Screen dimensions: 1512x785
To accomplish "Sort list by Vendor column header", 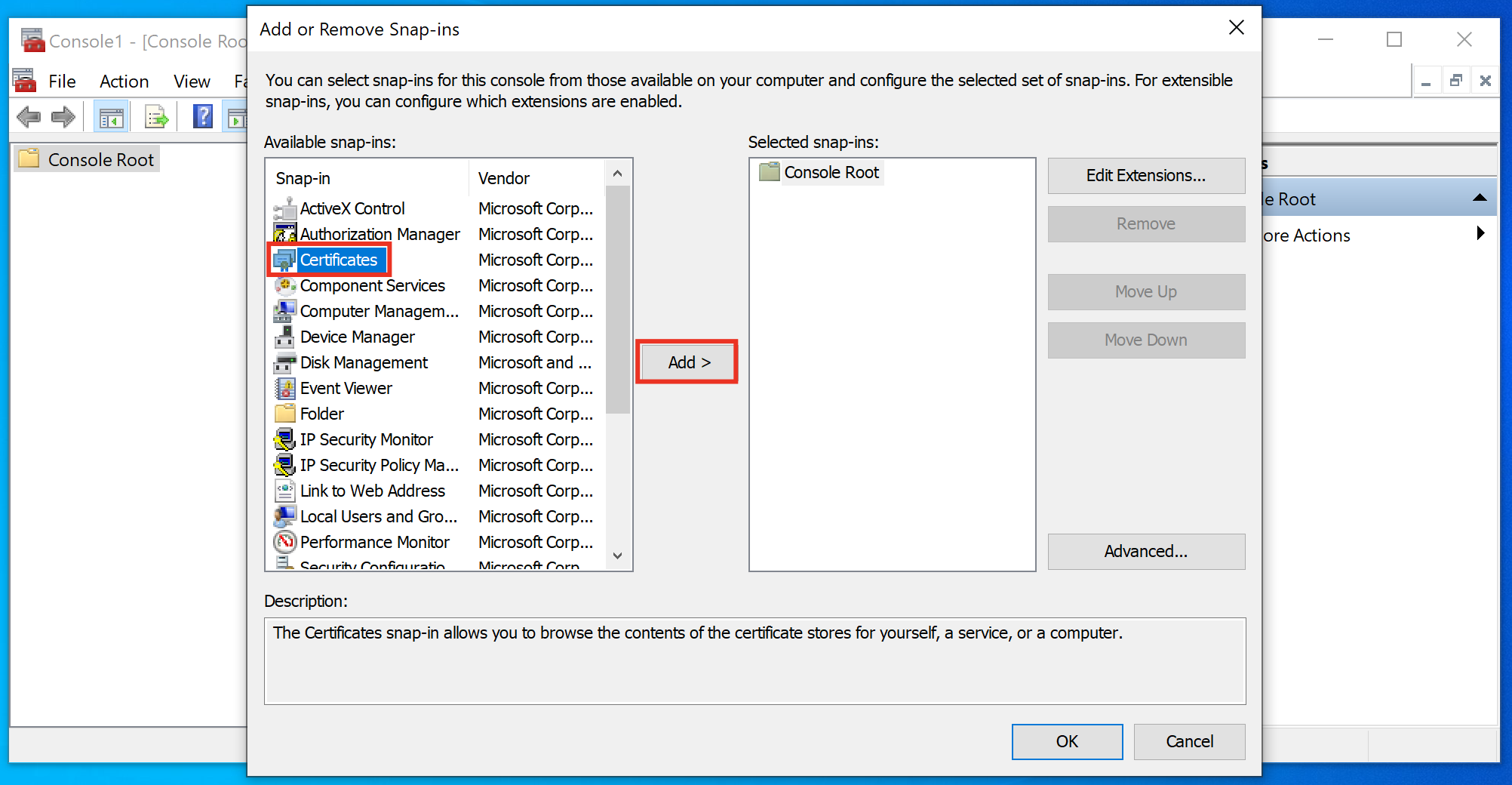I will pos(504,179).
